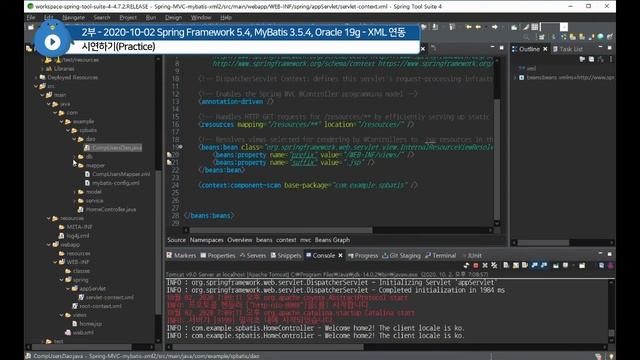
Task: Open the JUnit view tab
Action: pyautogui.click(x=472, y=256)
